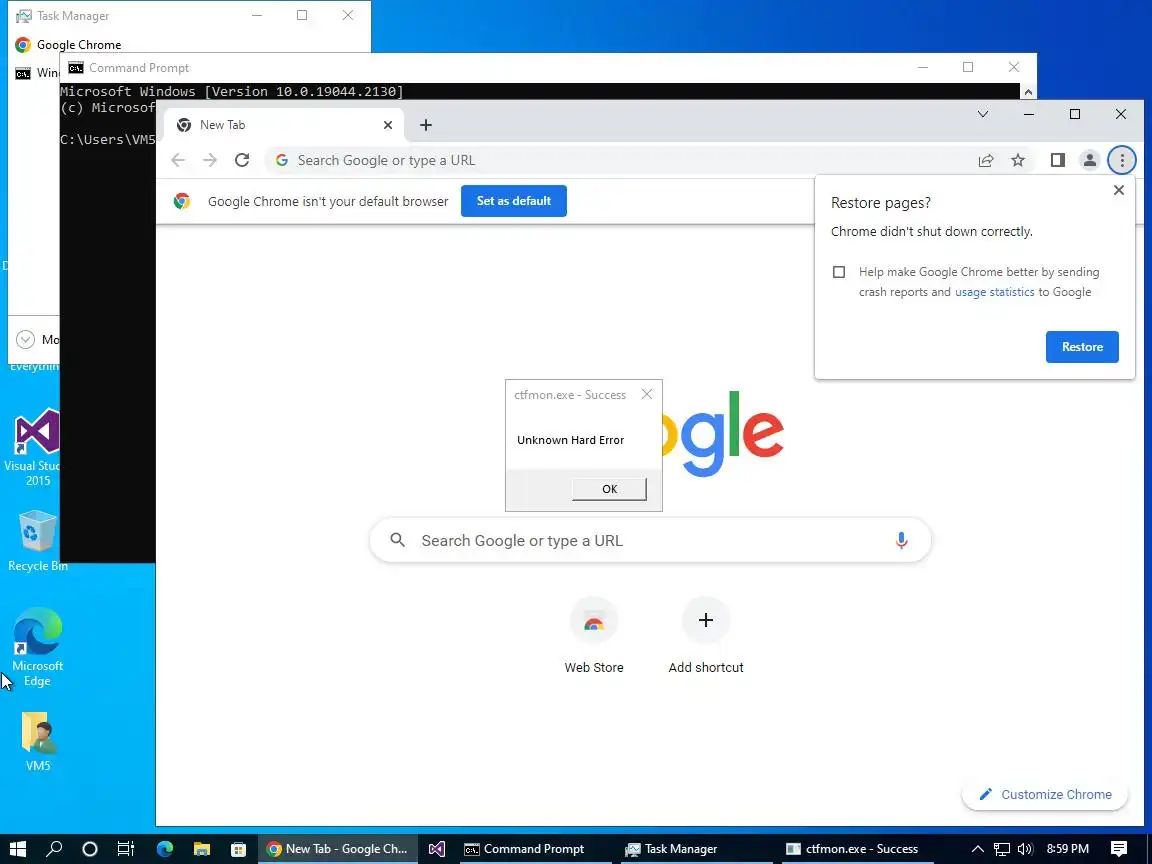Open Visual Studio 2015 desktop shortcut
The image size is (1152, 864).
pos(35,447)
